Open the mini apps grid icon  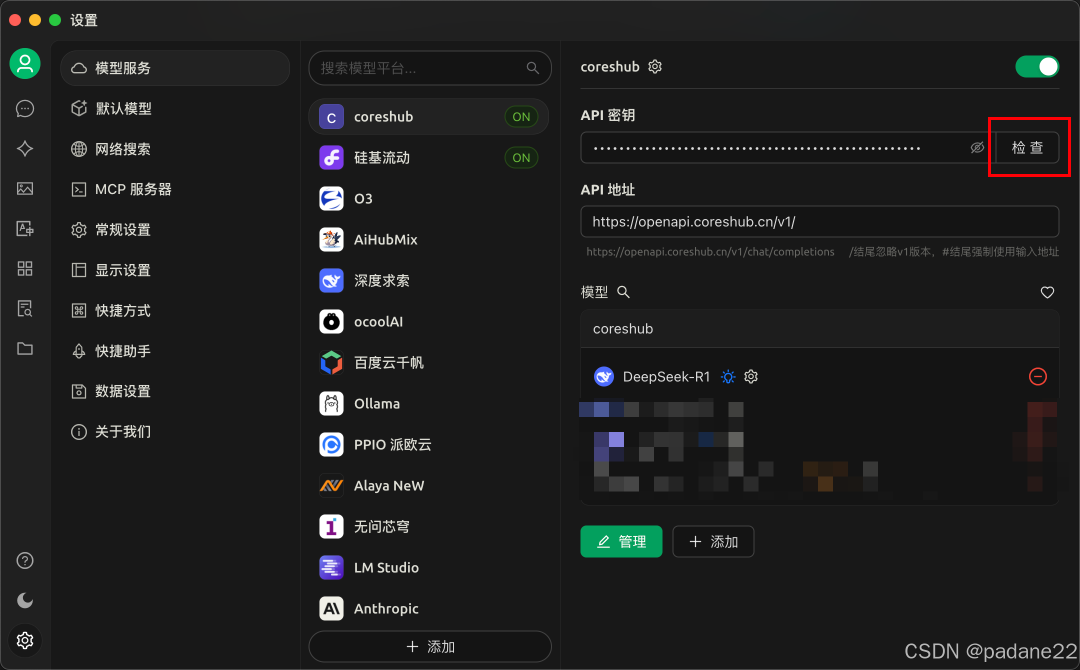click(25, 269)
